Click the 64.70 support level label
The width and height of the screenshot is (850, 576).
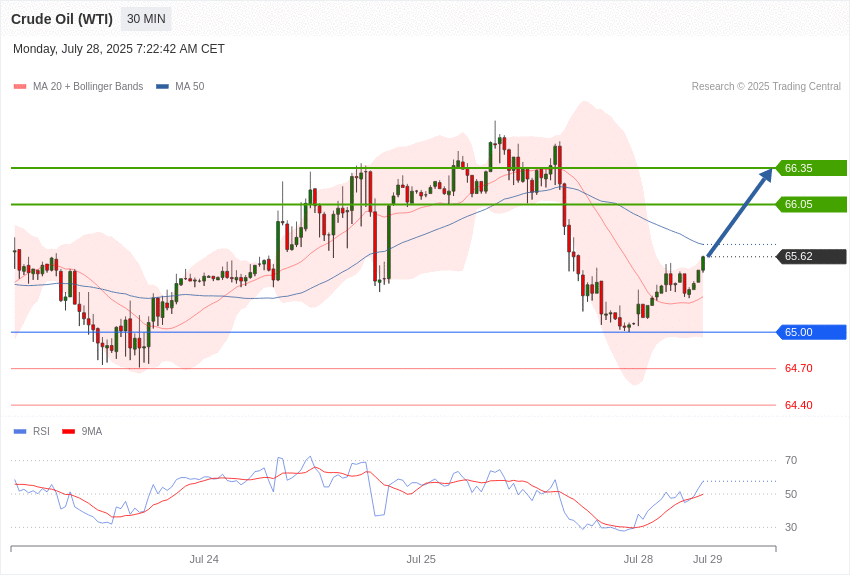pyautogui.click(x=799, y=368)
